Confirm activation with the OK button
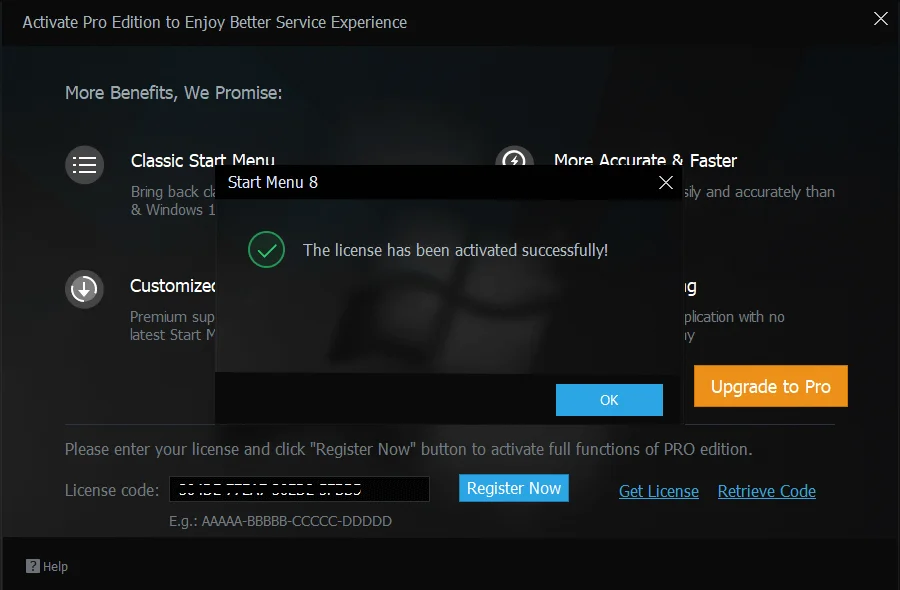The image size is (900, 590). click(609, 400)
